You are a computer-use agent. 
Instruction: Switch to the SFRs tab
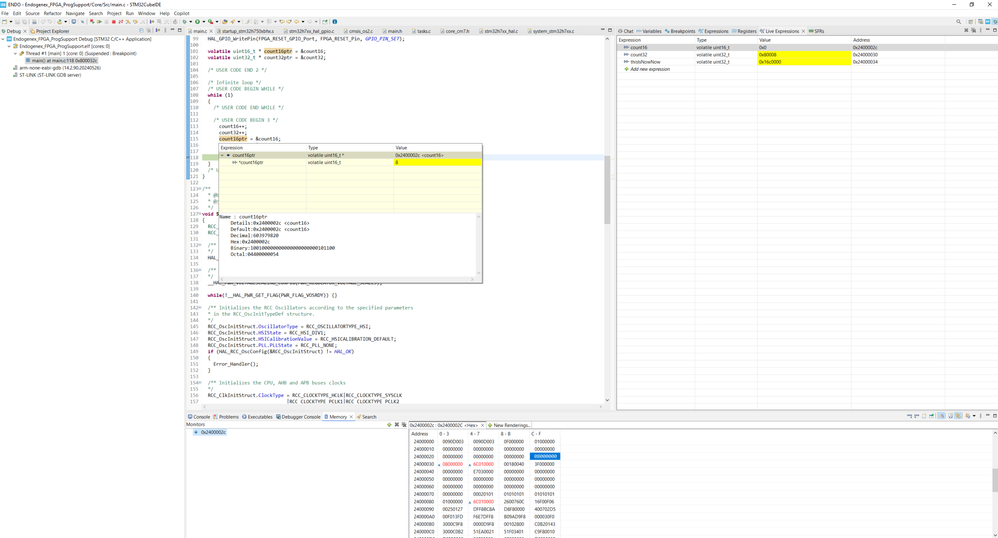(x=816, y=31)
